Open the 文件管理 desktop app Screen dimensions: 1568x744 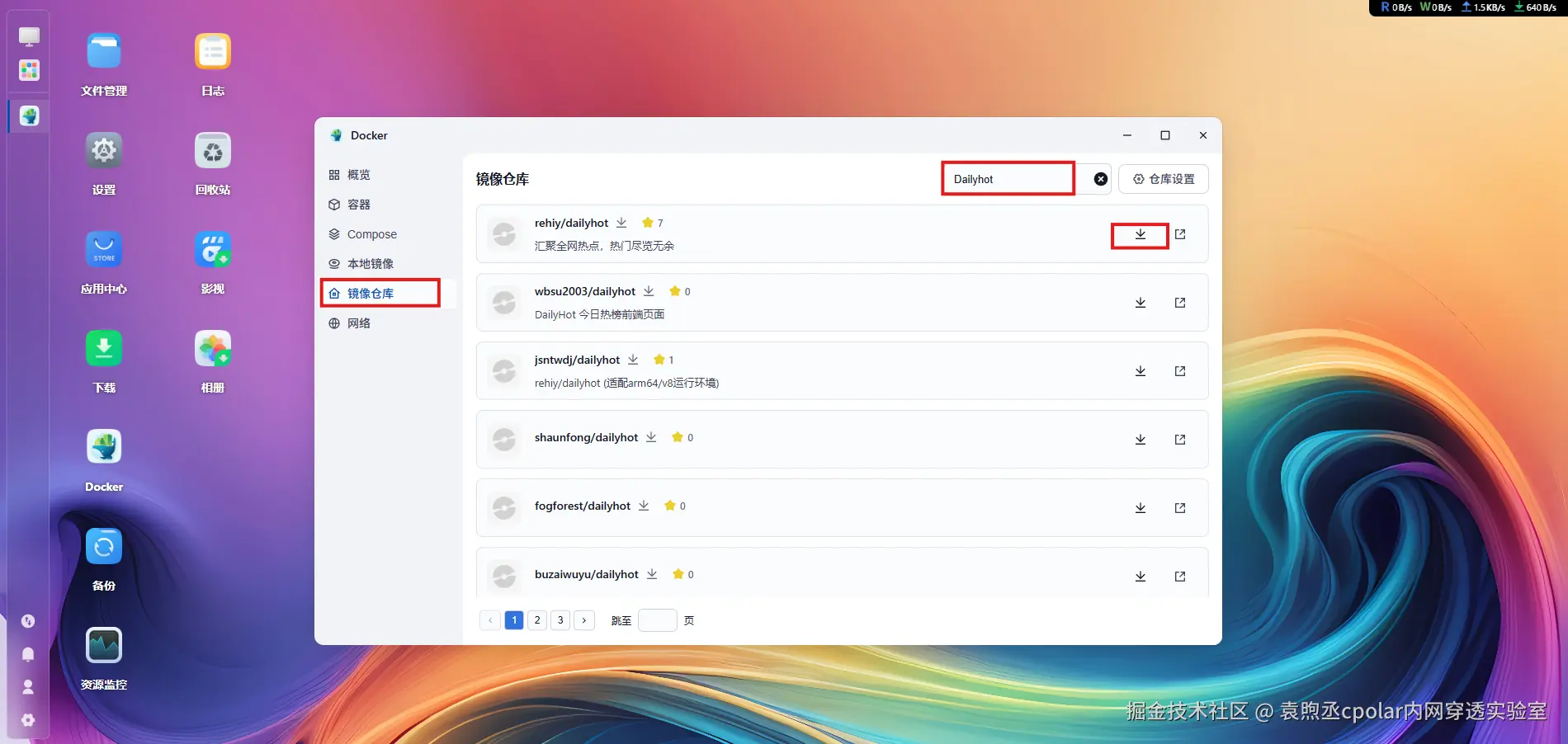click(104, 64)
